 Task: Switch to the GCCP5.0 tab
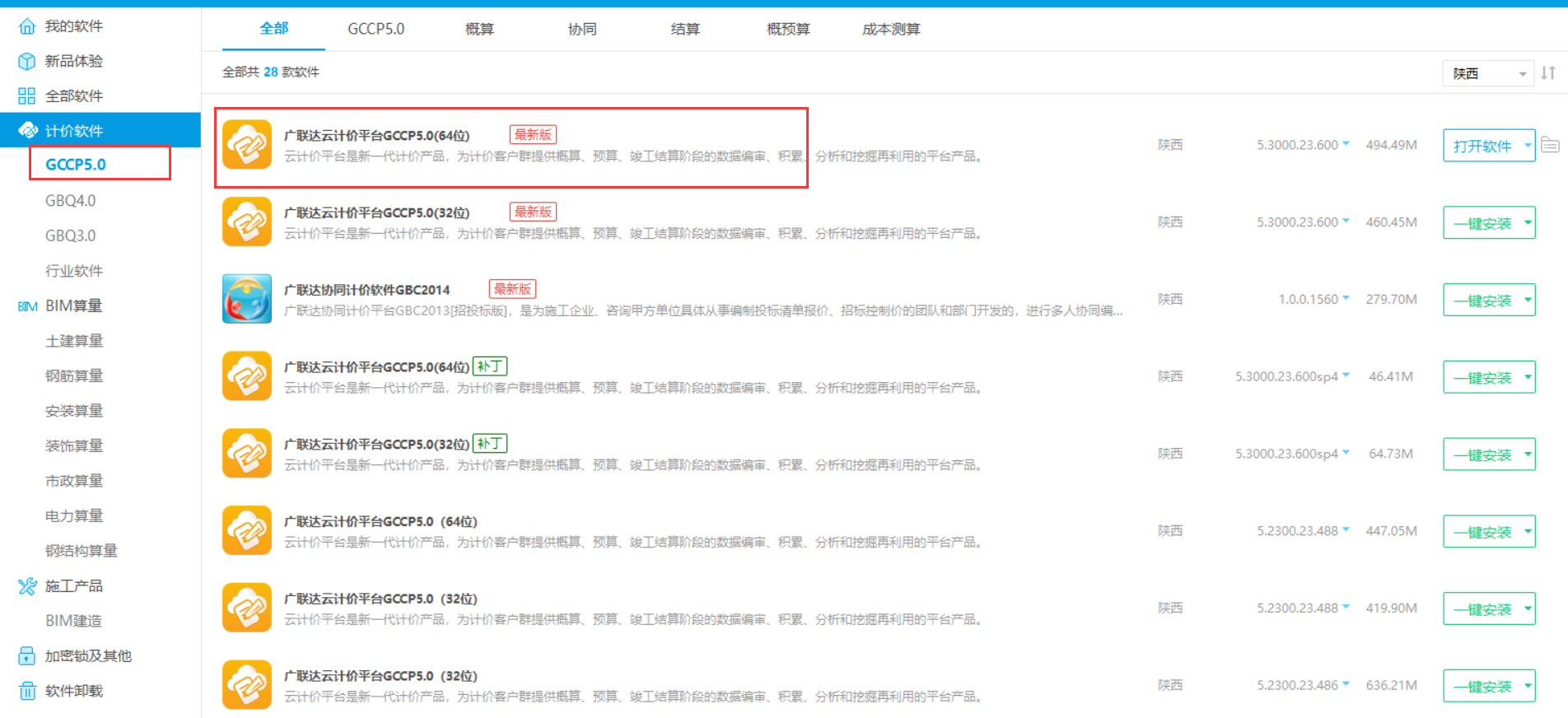click(376, 29)
